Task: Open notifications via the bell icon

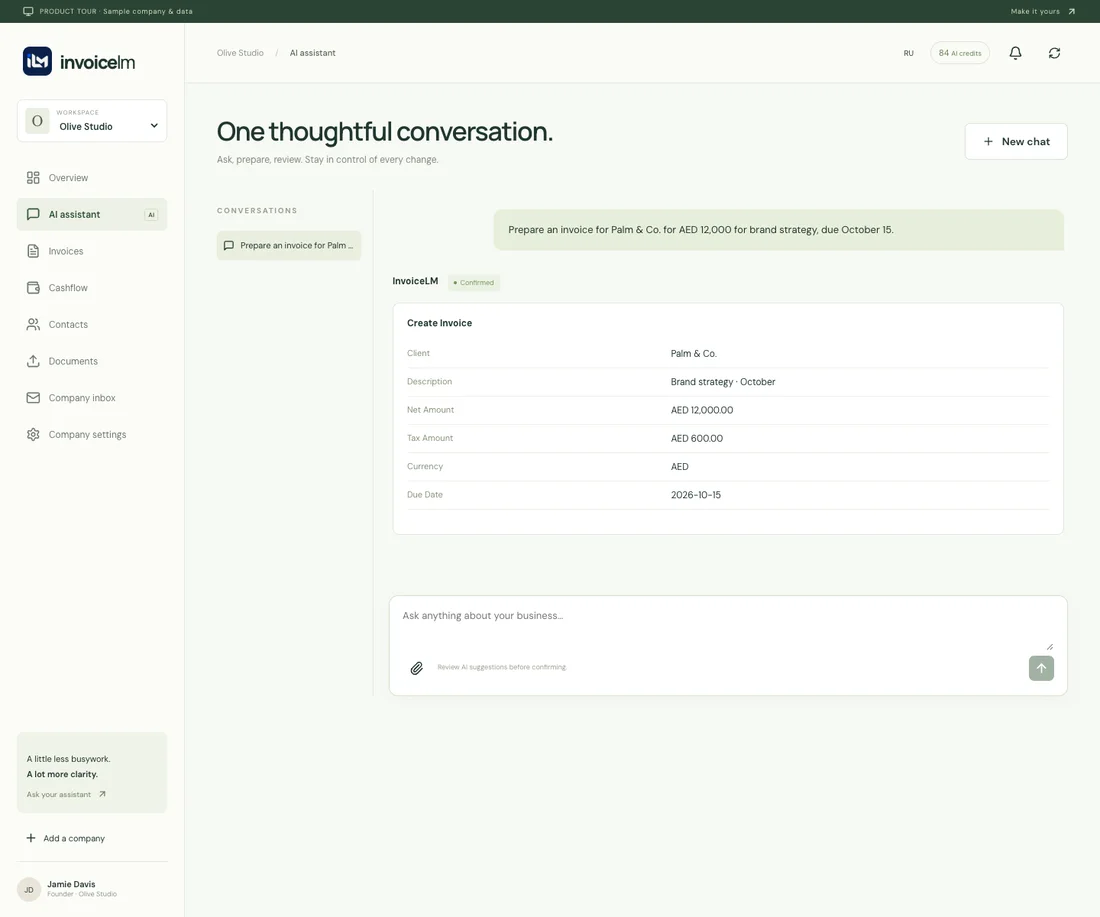Action: 1015,53
